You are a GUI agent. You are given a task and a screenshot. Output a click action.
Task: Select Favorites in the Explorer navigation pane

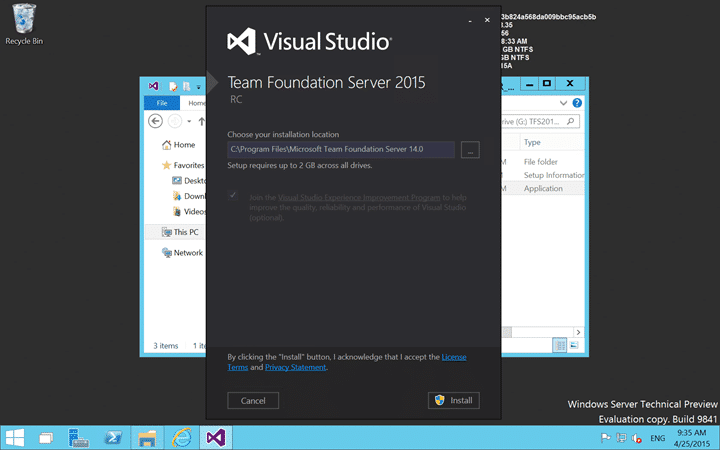coord(183,165)
